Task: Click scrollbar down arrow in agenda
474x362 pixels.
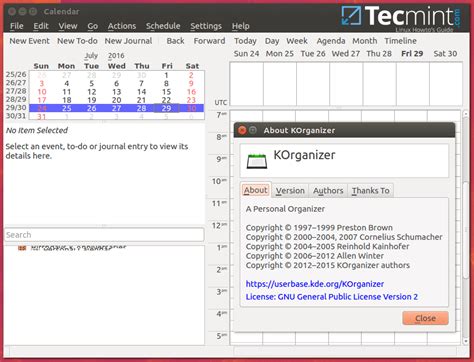Action: [x=466, y=341]
